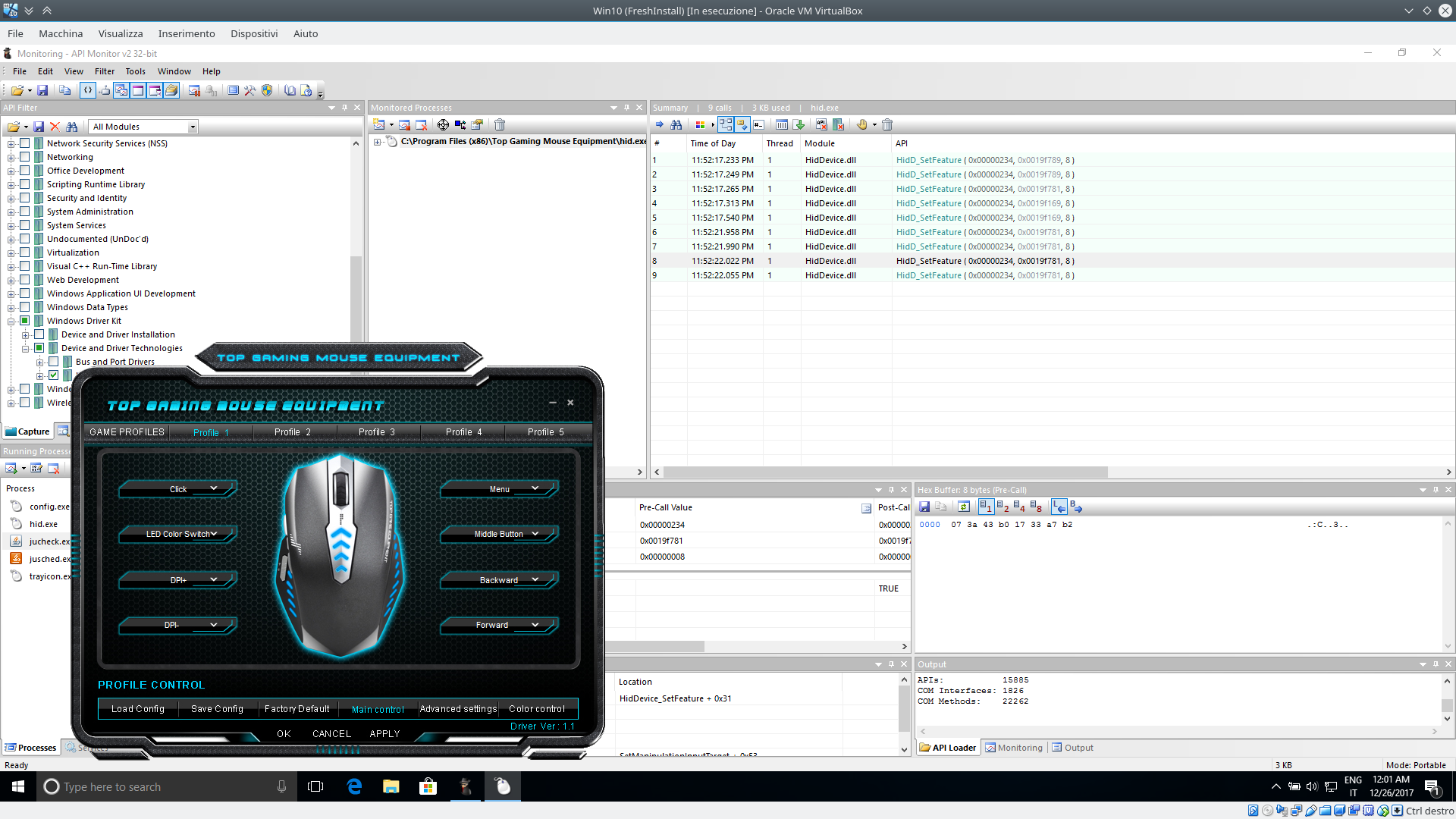Click the Copy icon in main toolbar

coord(64,90)
